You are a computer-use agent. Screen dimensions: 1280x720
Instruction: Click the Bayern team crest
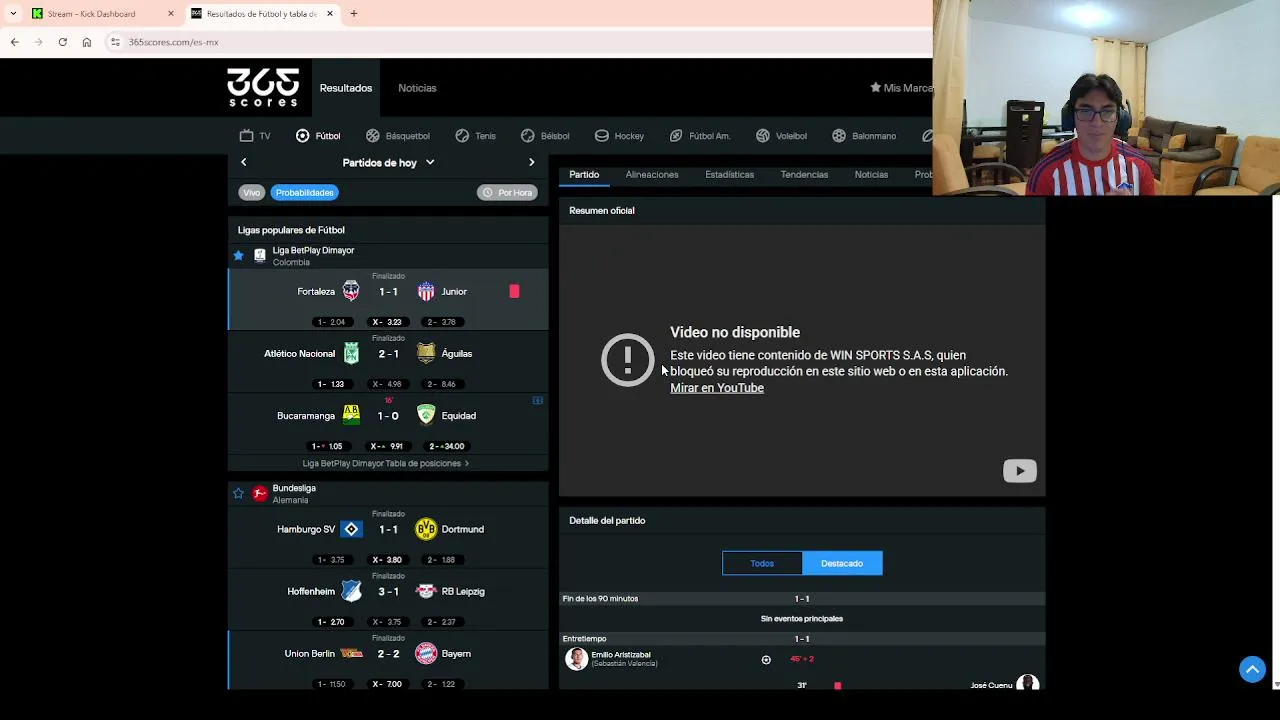click(x=426, y=653)
